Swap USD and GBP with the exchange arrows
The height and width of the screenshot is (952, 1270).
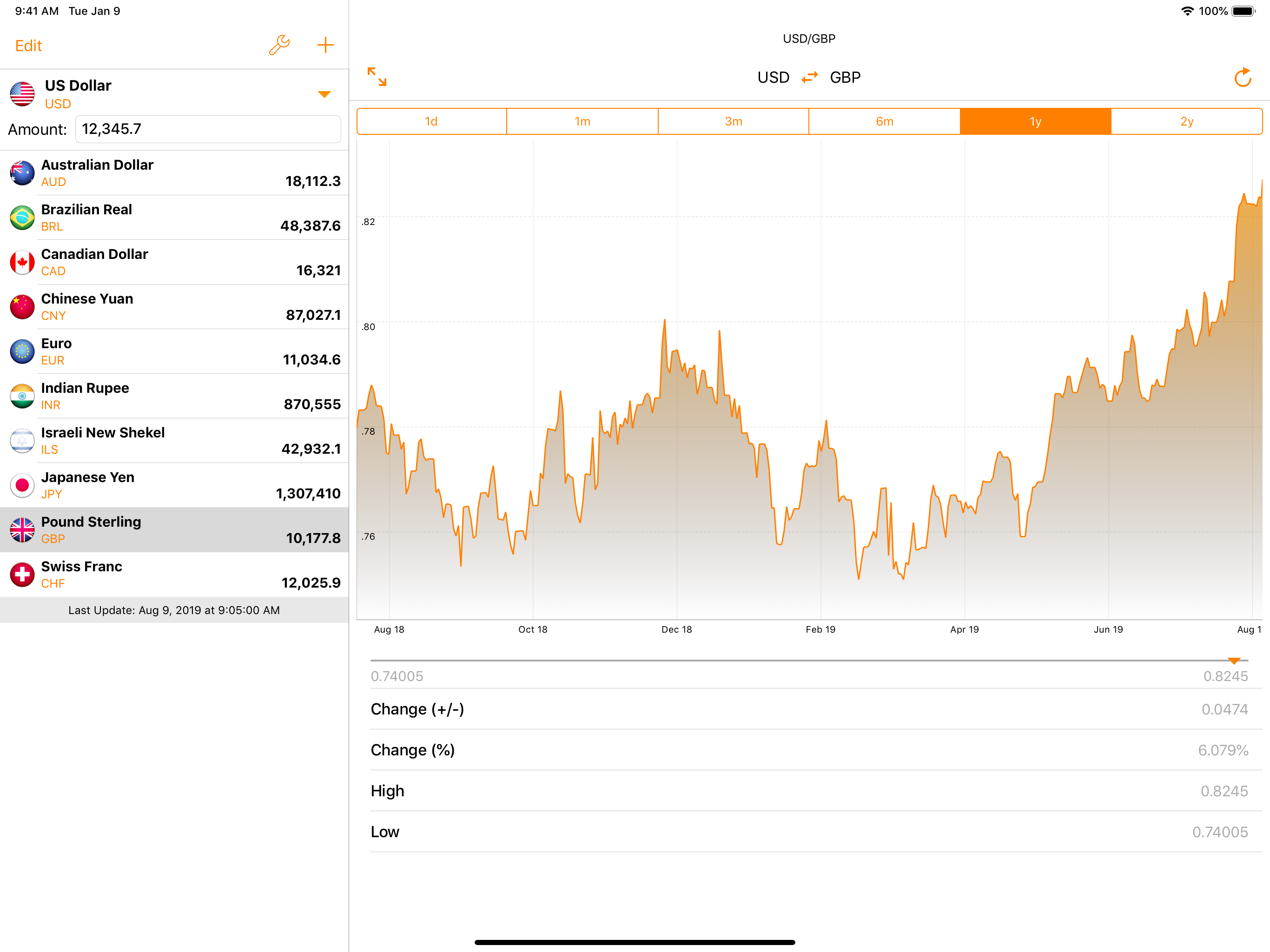(x=809, y=77)
